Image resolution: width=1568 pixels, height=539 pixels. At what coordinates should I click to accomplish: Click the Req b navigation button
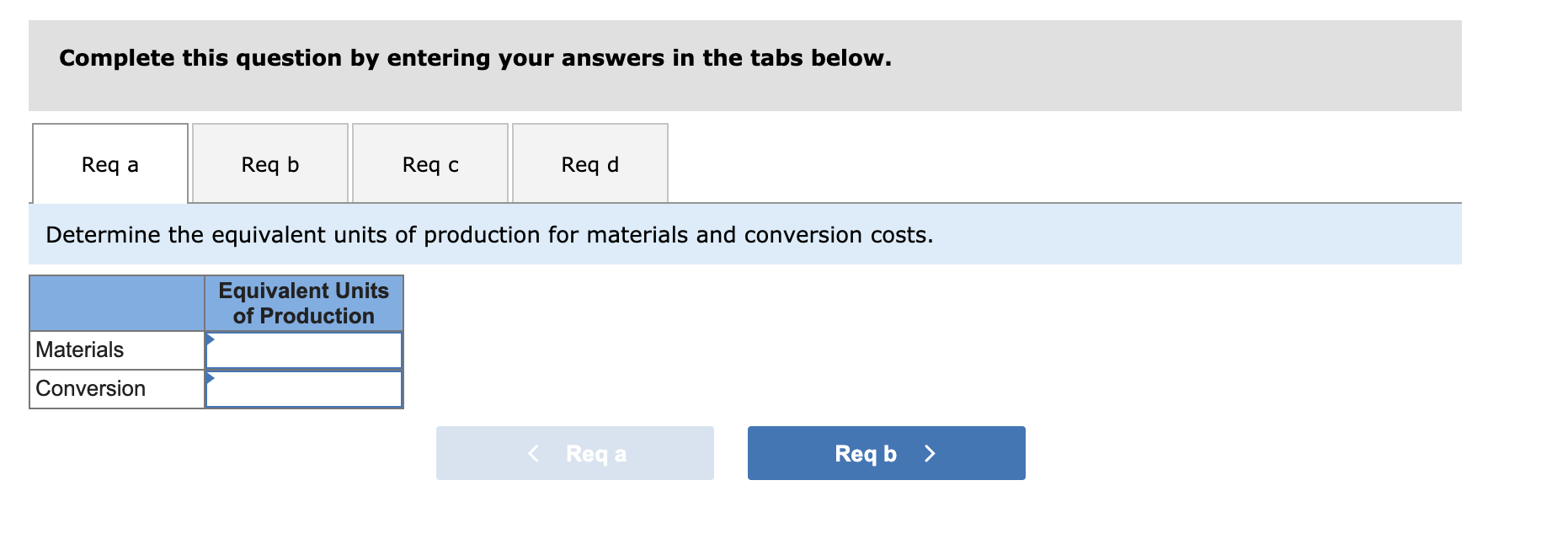pos(885,453)
